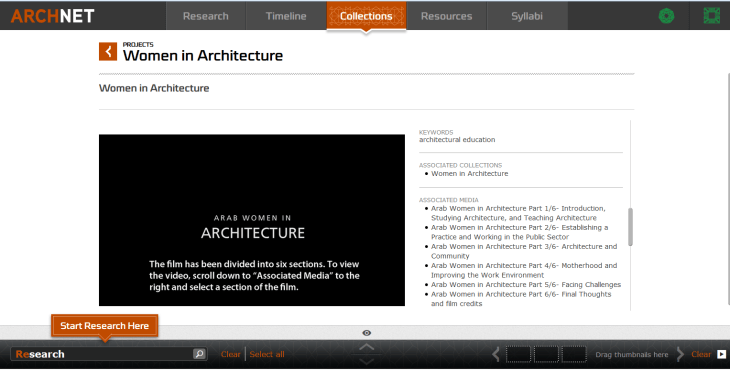This screenshot has height=370, width=730.
Task: Select the Collections tab
Action: point(366,16)
